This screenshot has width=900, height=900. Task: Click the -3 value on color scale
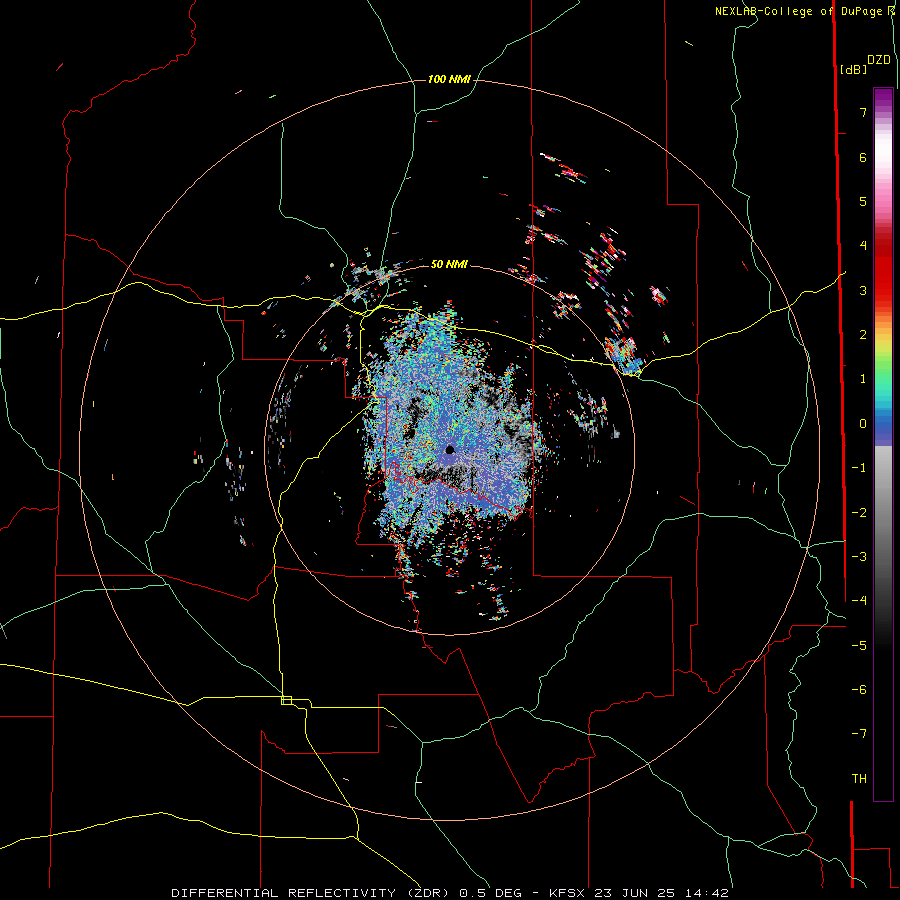click(859, 556)
